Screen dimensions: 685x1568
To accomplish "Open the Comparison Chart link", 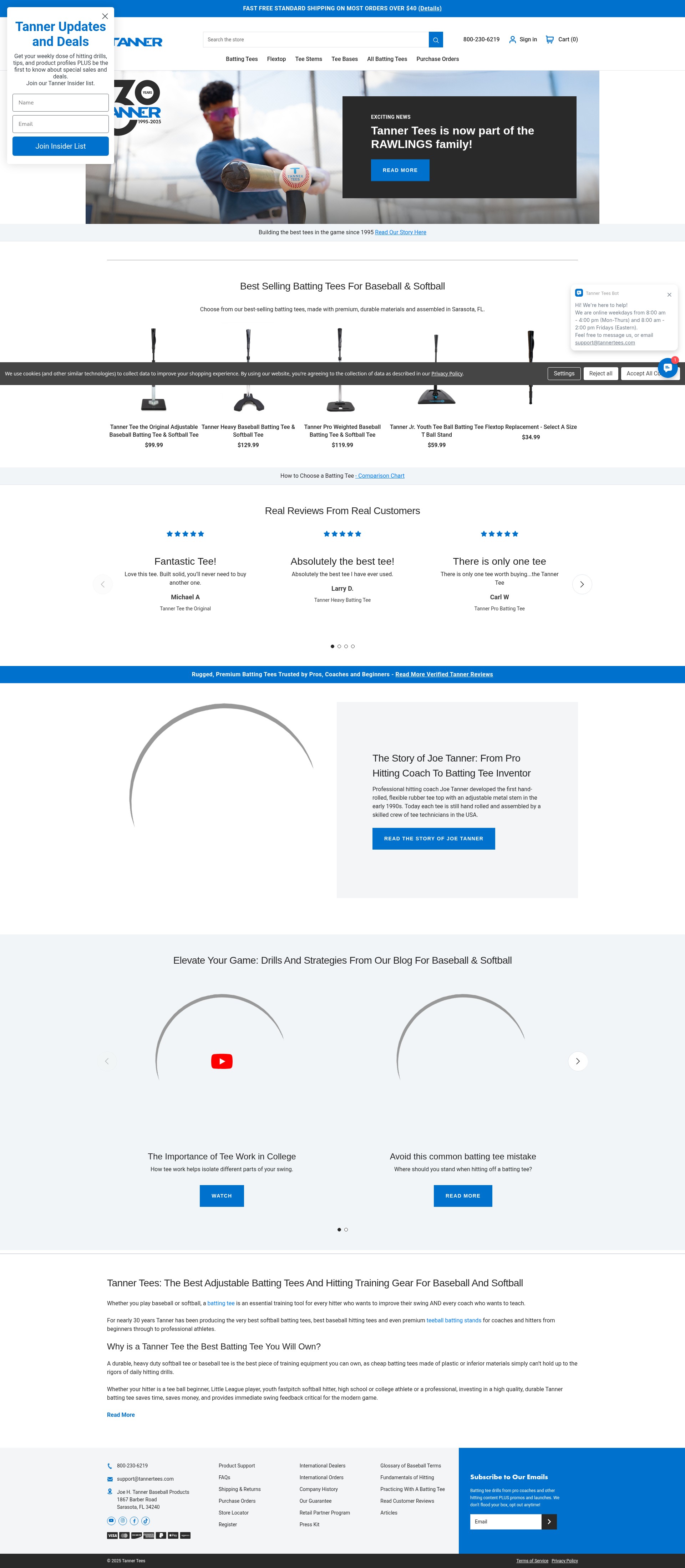I will (380, 476).
